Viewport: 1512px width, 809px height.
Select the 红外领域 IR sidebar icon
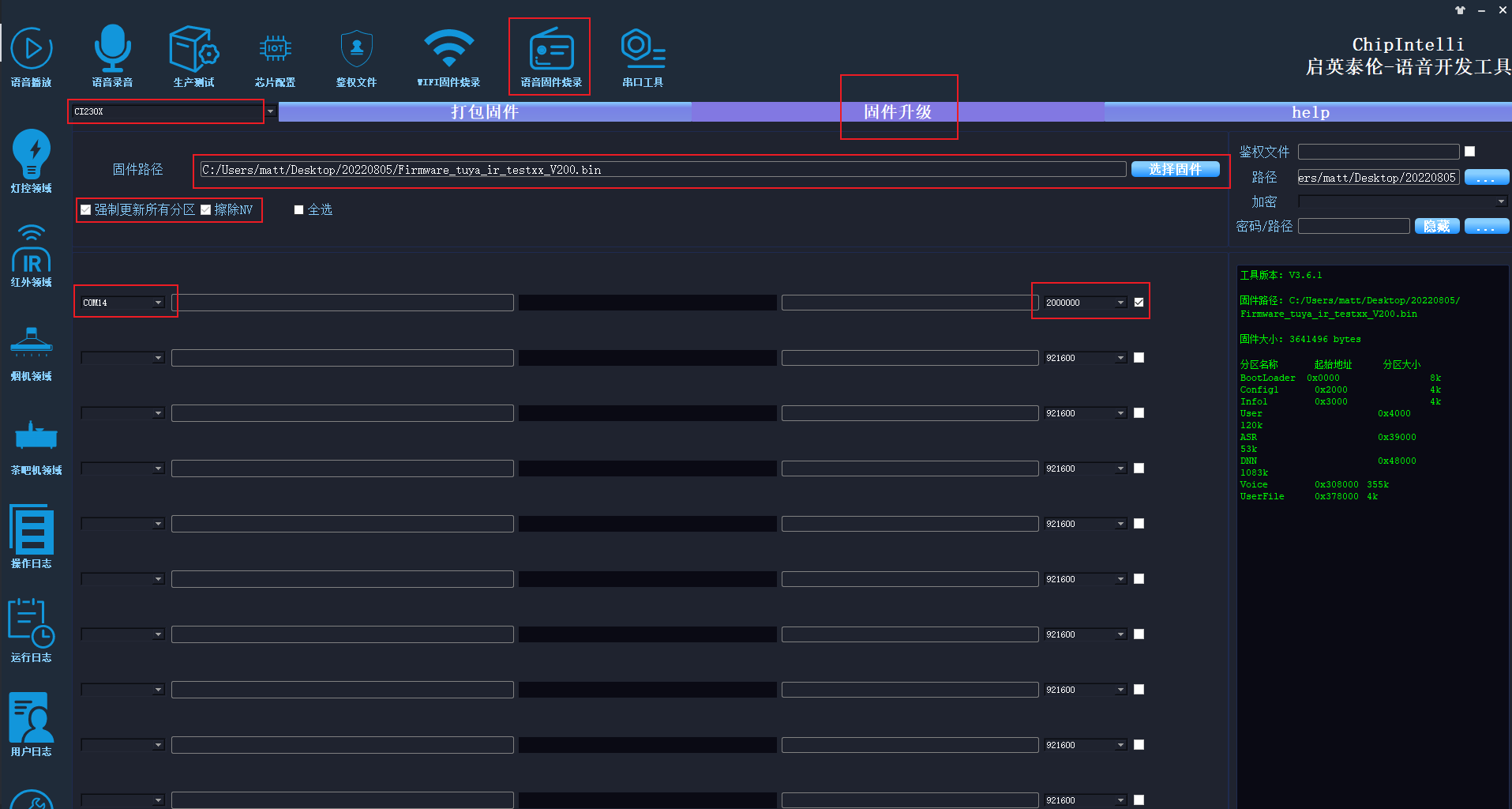[32, 257]
